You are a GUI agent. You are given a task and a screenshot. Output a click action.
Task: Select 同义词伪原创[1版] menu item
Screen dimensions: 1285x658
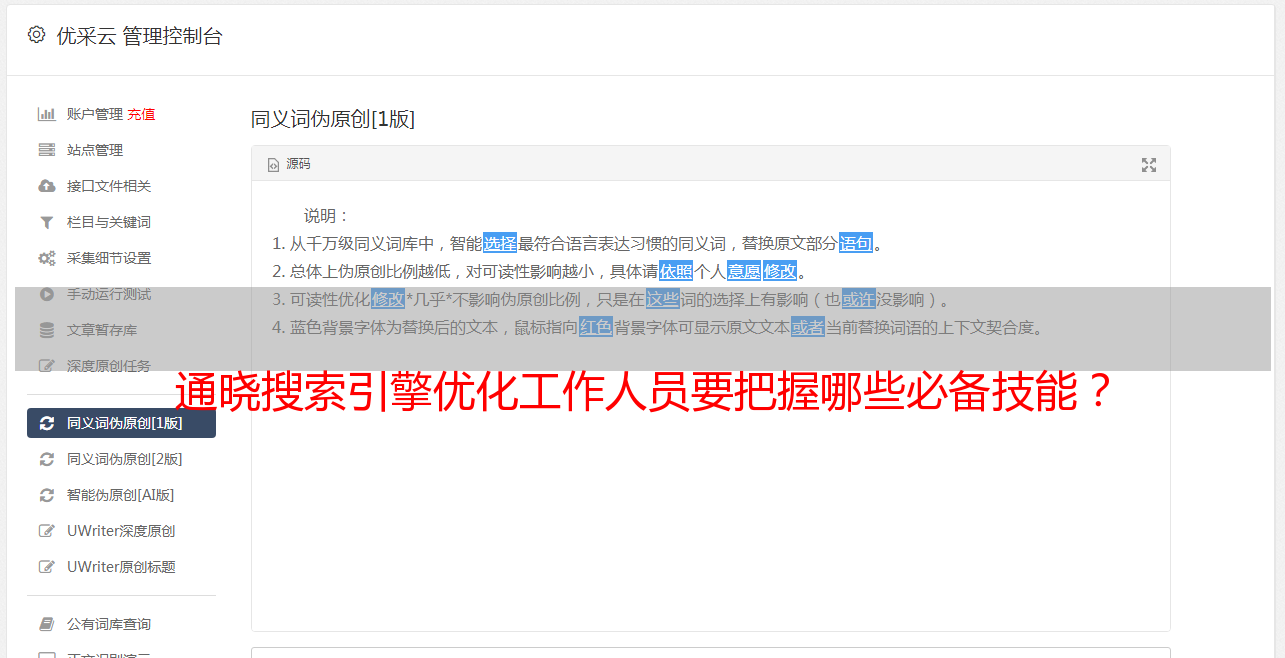tap(121, 423)
